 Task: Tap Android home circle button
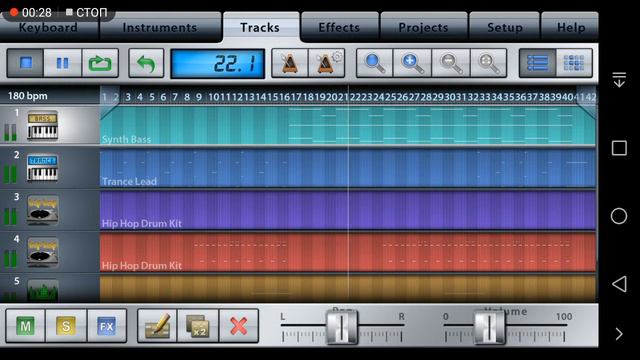[619, 216]
